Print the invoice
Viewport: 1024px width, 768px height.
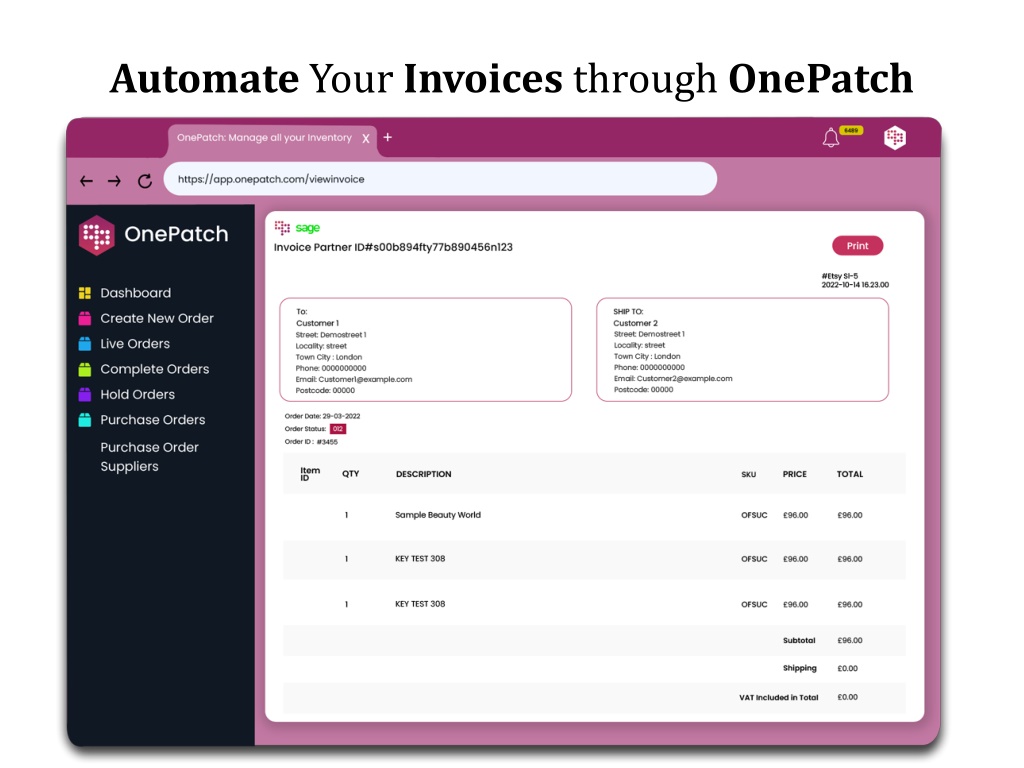[x=857, y=246]
